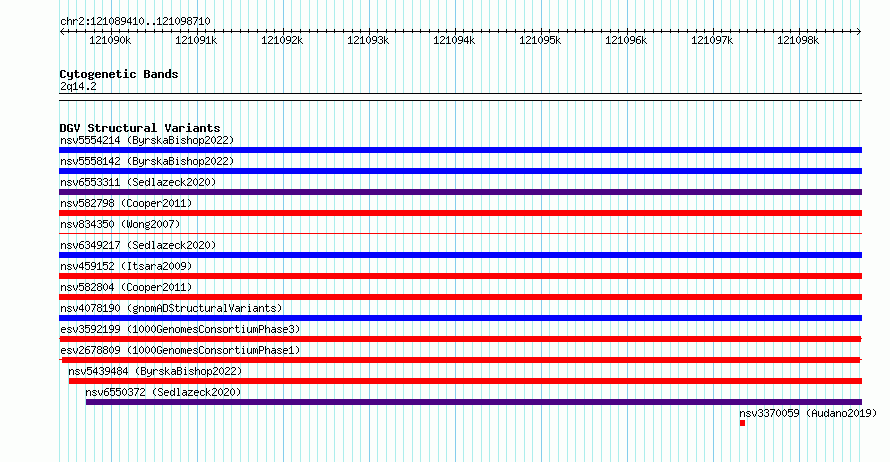890x462 pixels.
Task: Click the chr2:121089410..121098710 coordinate text
Action: 135,21
